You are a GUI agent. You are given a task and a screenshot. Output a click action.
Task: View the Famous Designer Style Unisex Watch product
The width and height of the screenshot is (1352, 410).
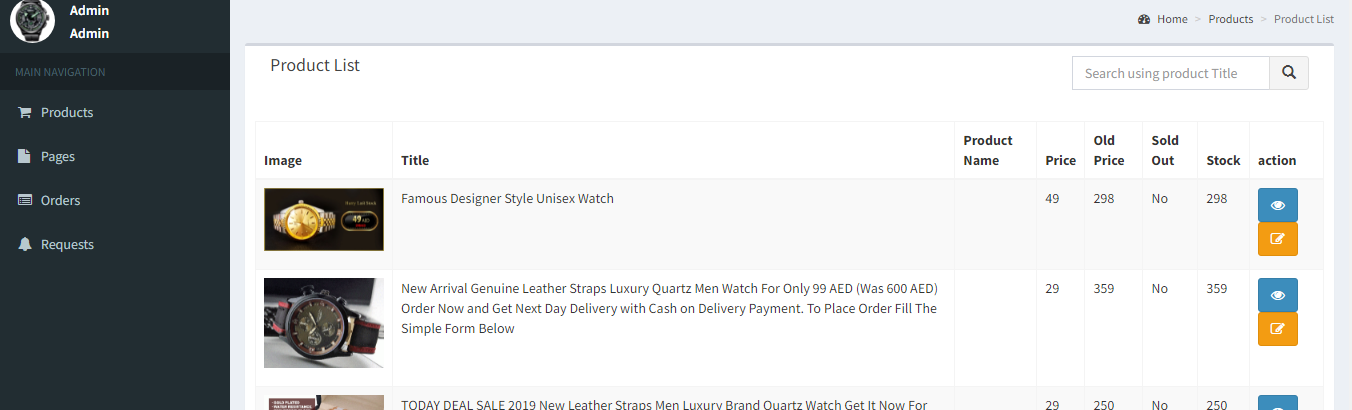1277,205
